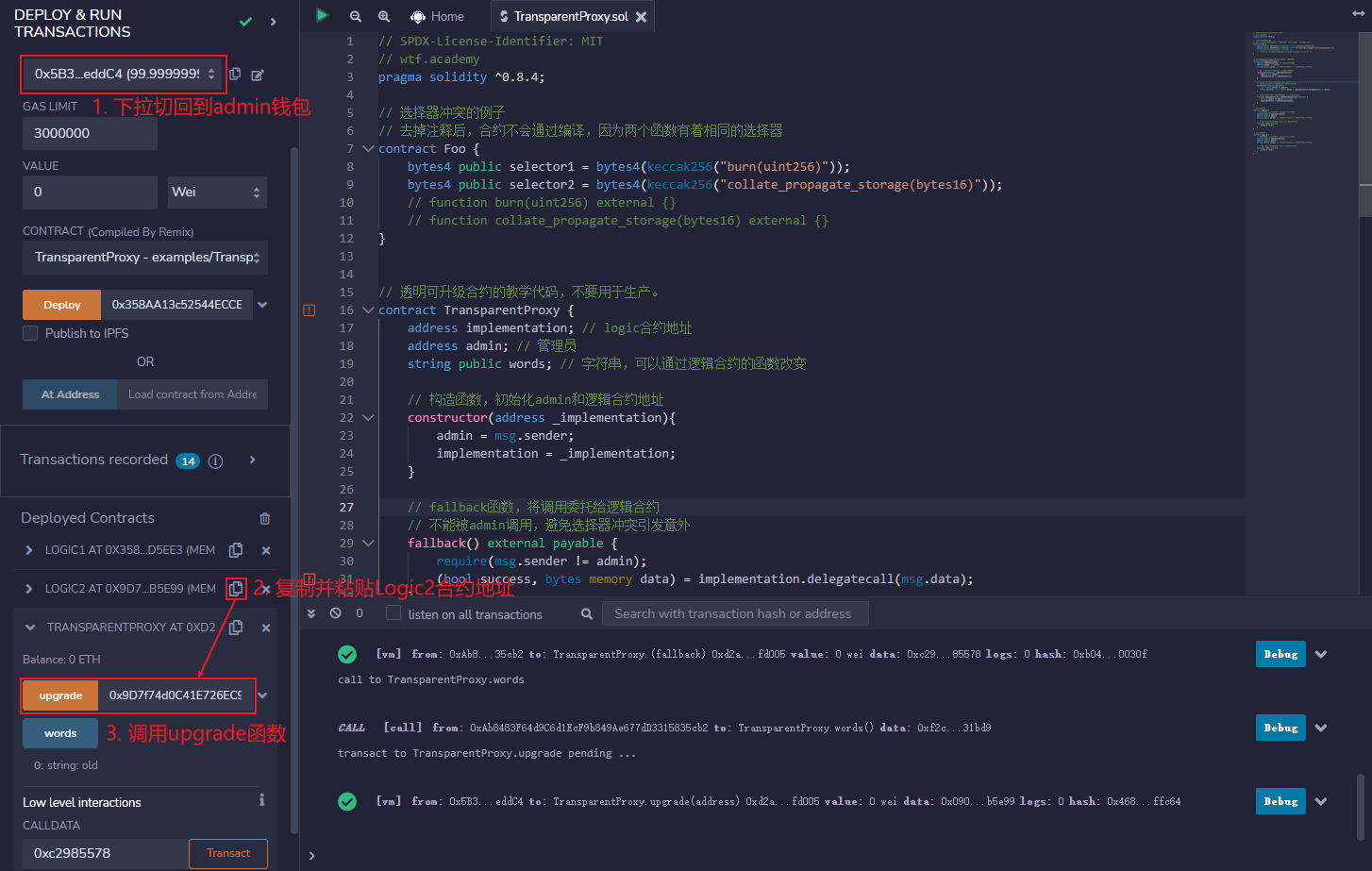The width and height of the screenshot is (1372, 871).
Task: Remove the LOGIC1 deployed contract
Action: point(266,550)
